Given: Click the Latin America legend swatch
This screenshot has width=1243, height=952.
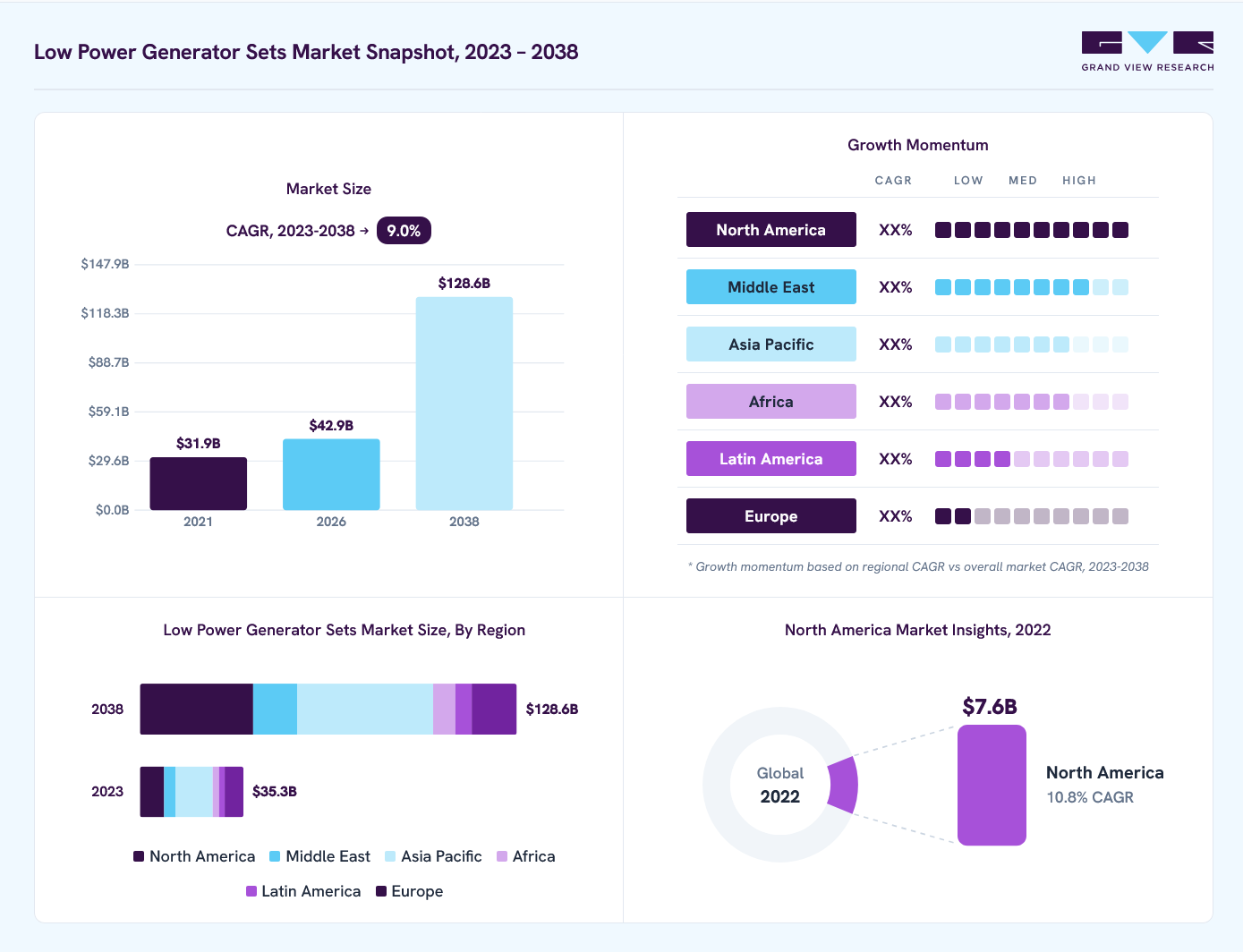Looking at the screenshot, I should 251,891.
